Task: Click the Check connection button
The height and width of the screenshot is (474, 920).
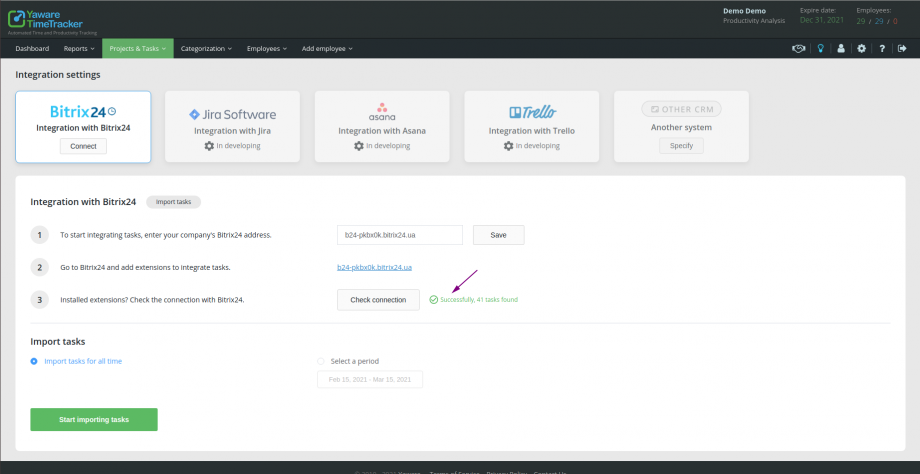Action: [378, 300]
